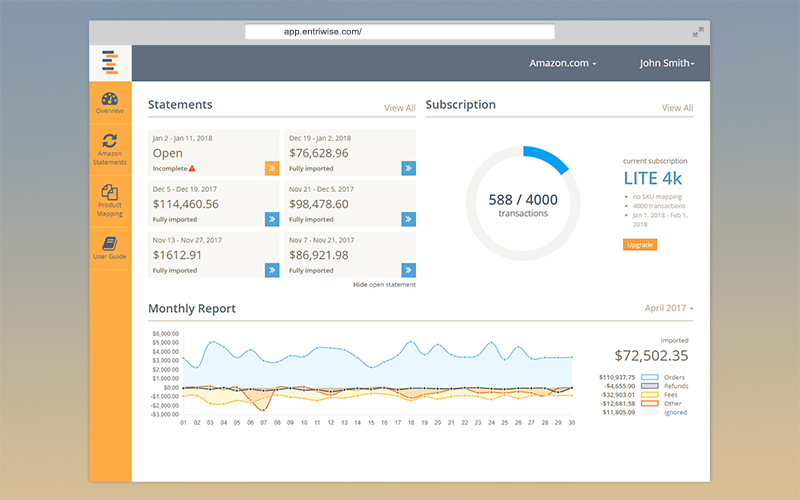800x500 pixels.
Task: Click View All for Subscription
Action: point(677,108)
